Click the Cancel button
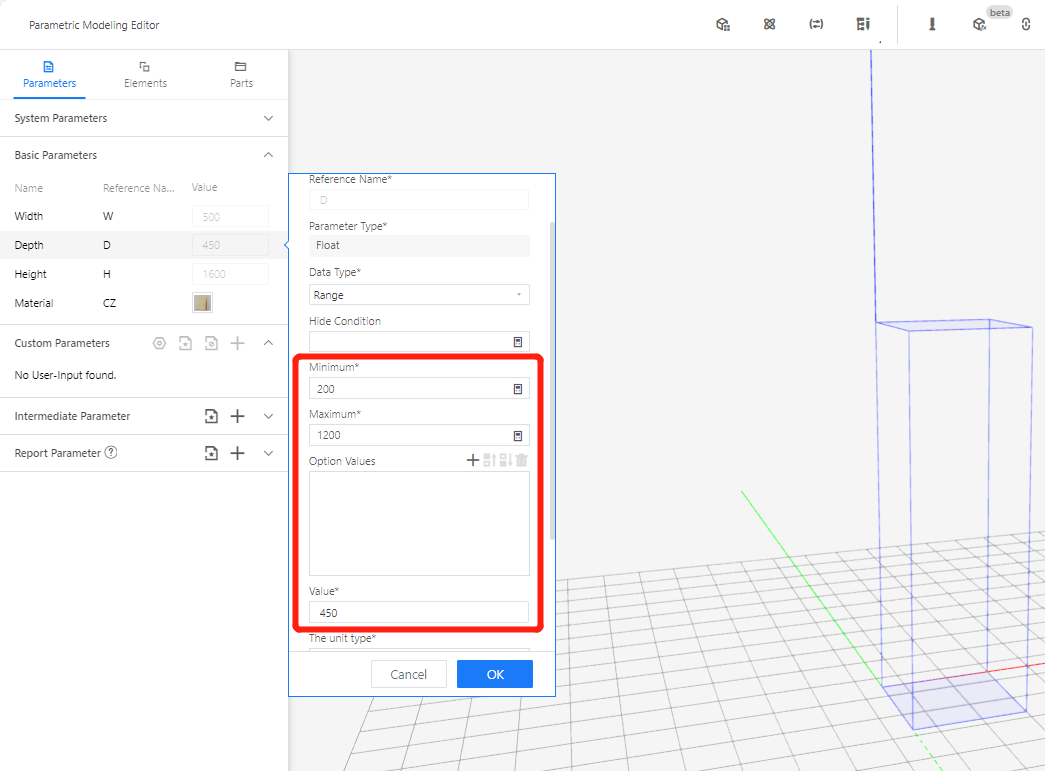The height and width of the screenshot is (772, 1046). pyautogui.click(x=408, y=674)
